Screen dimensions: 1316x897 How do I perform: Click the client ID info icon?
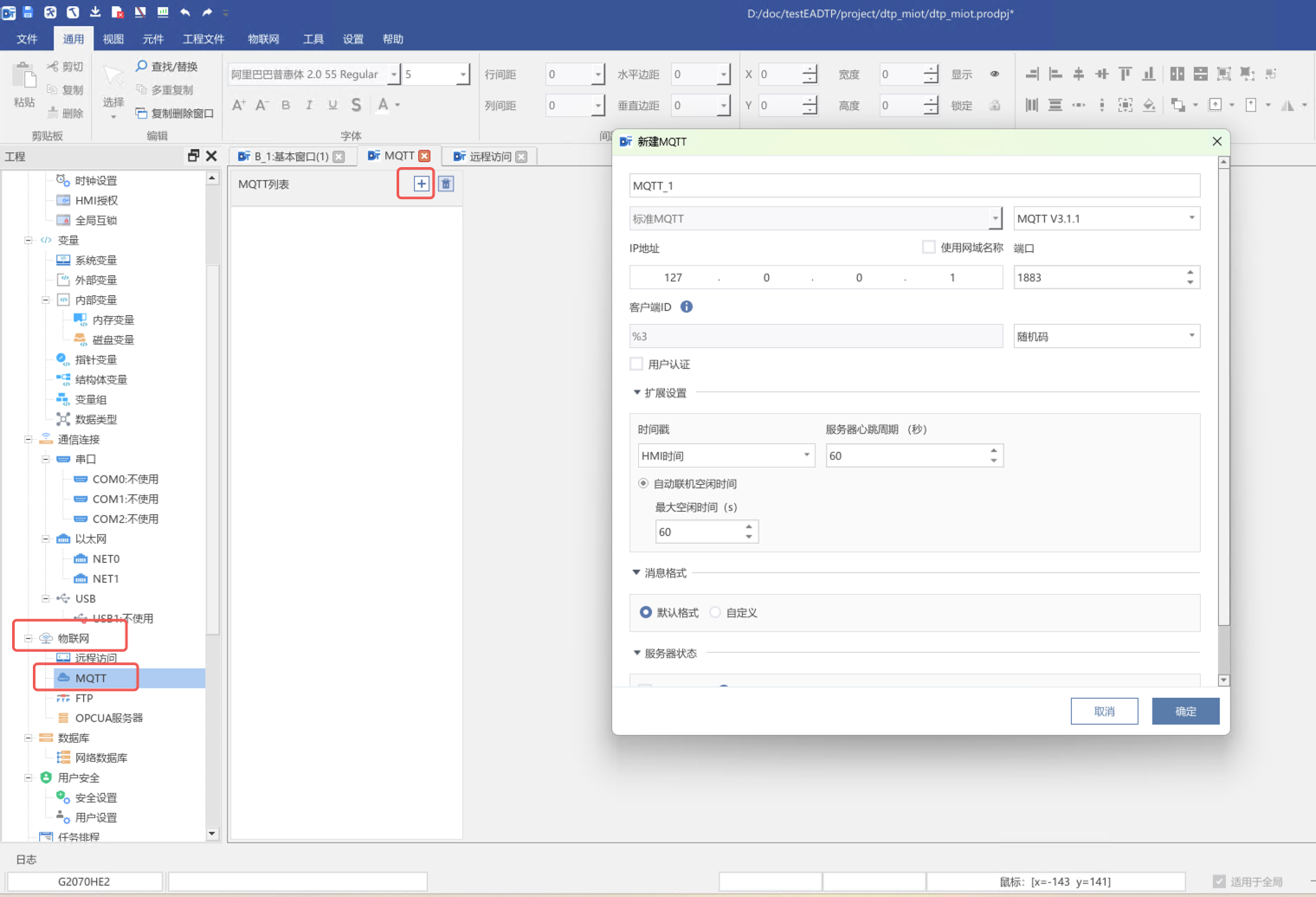tap(687, 307)
